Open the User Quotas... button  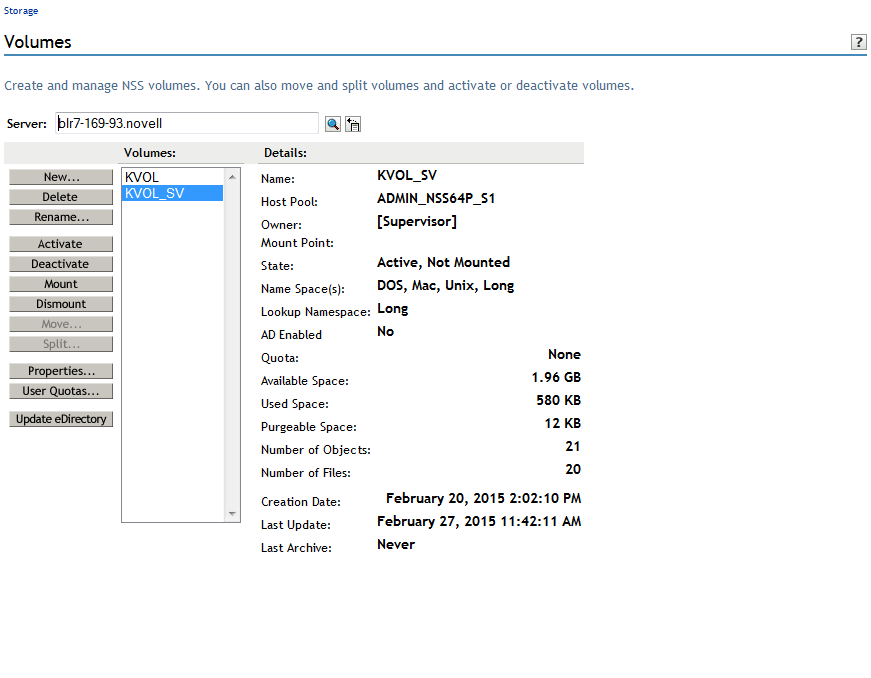(x=61, y=391)
